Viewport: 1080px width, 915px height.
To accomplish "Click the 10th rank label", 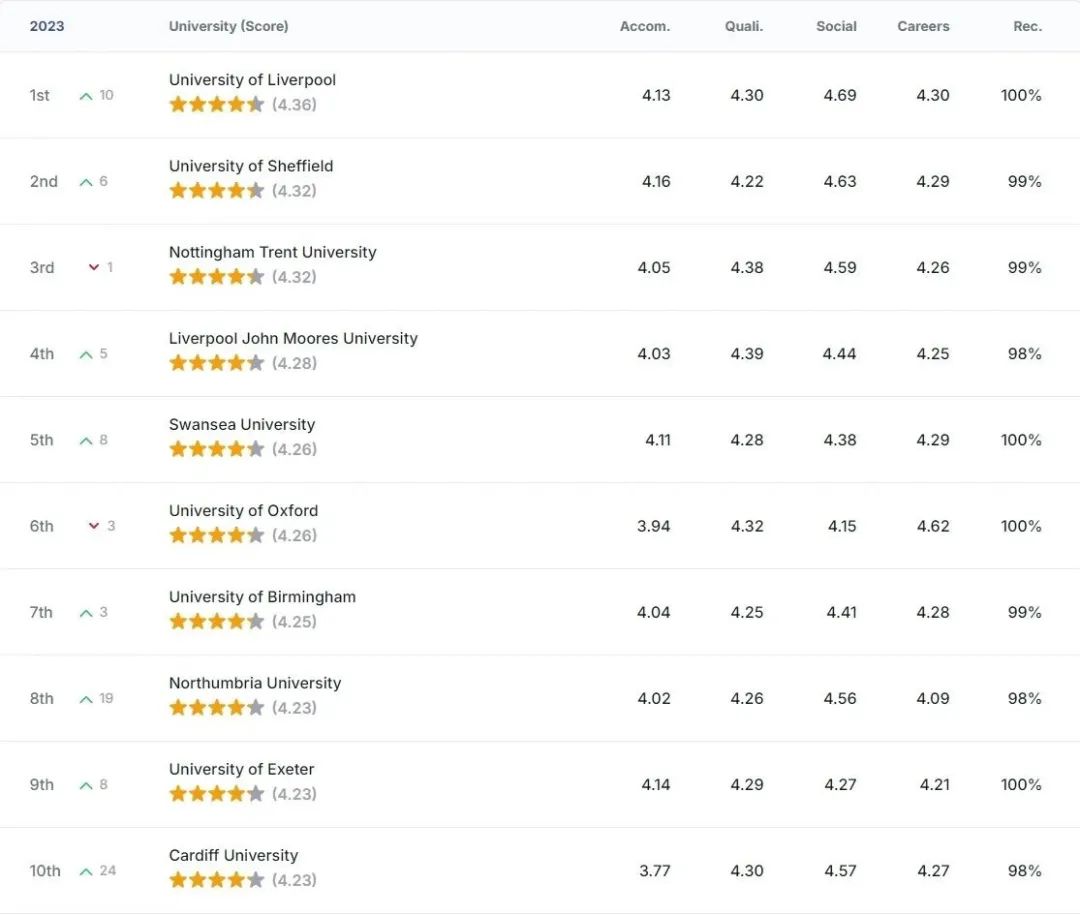I will [x=45, y=870].
